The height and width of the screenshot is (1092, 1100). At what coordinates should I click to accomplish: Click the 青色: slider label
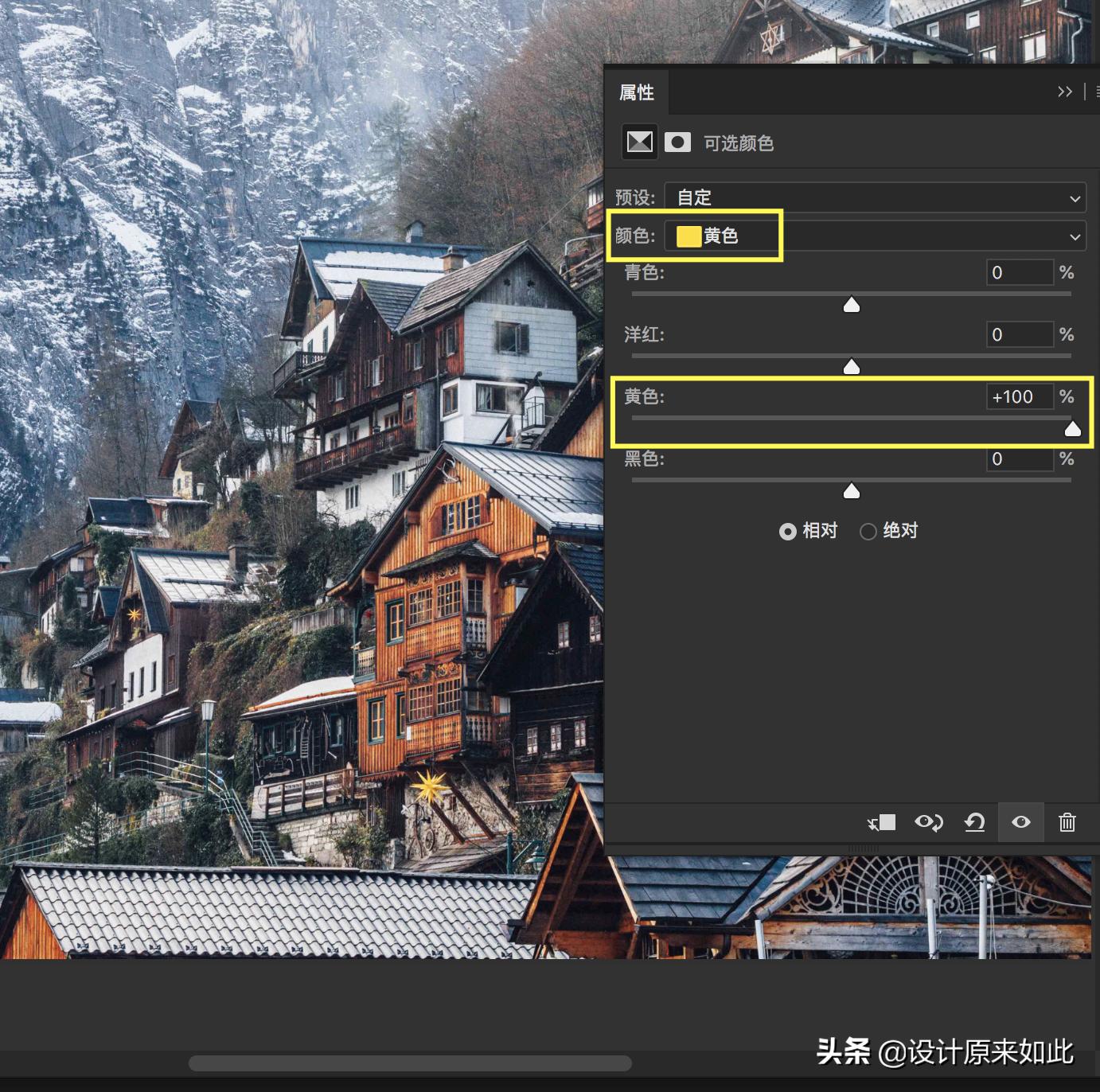pos(644,272)
